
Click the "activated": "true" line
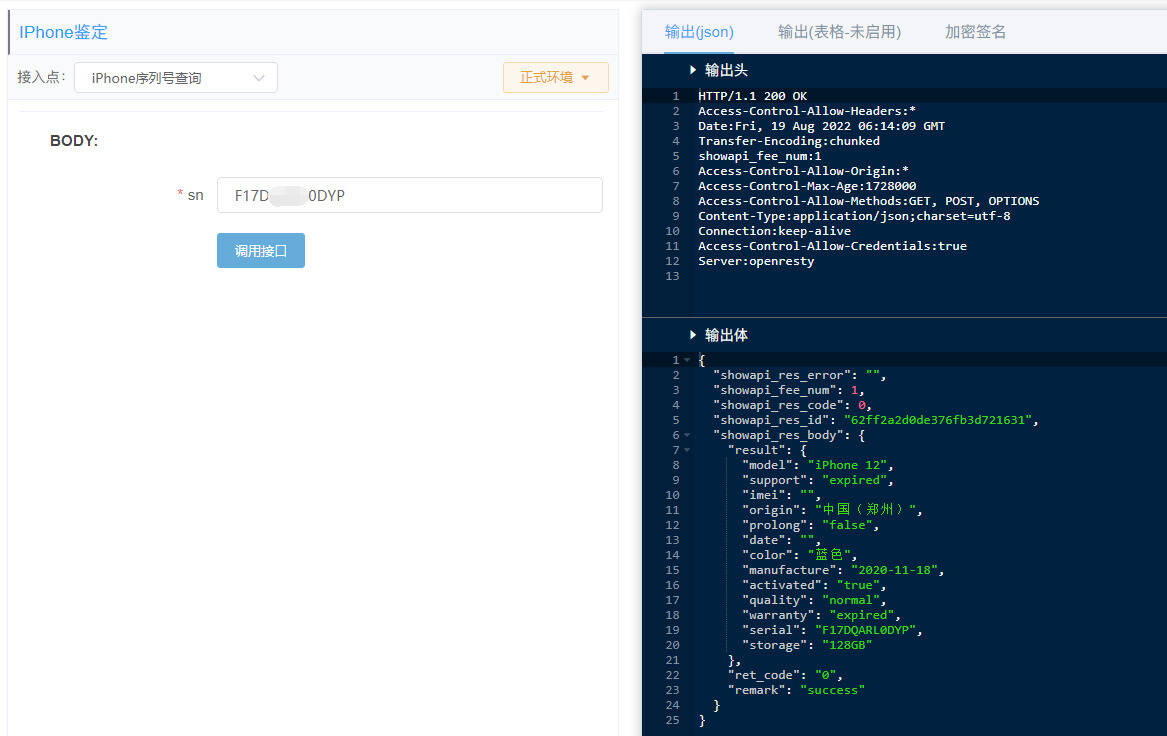(814, 585)
